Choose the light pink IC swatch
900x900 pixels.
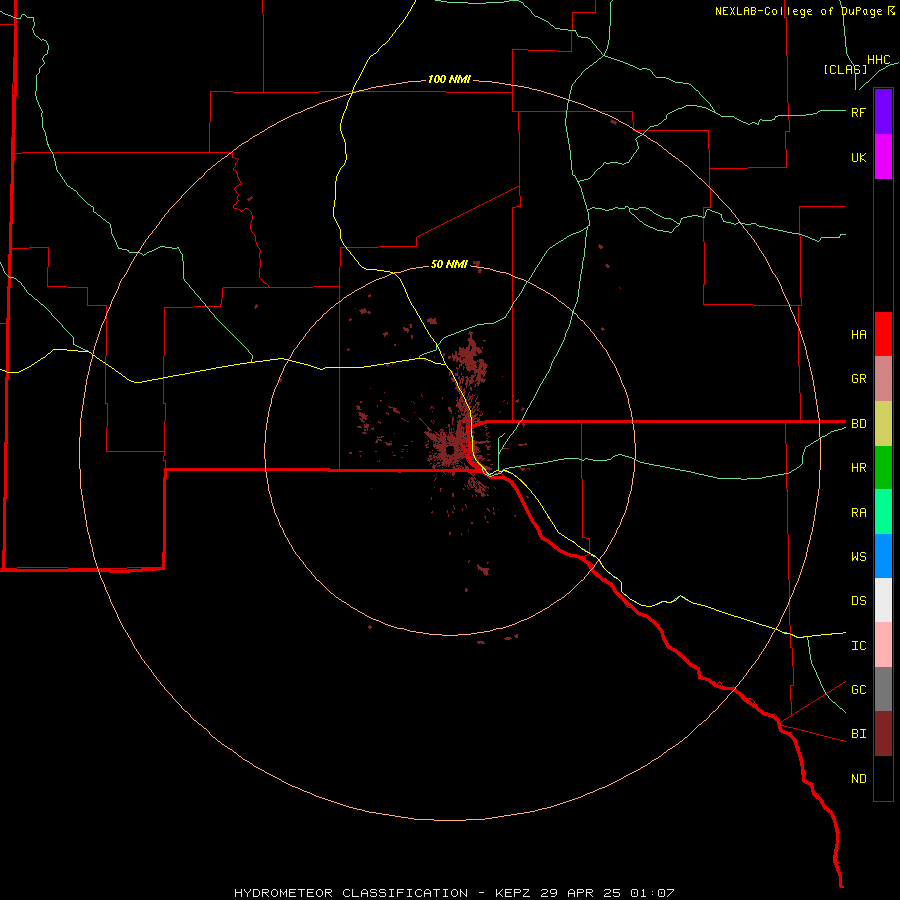click(883, 645)
